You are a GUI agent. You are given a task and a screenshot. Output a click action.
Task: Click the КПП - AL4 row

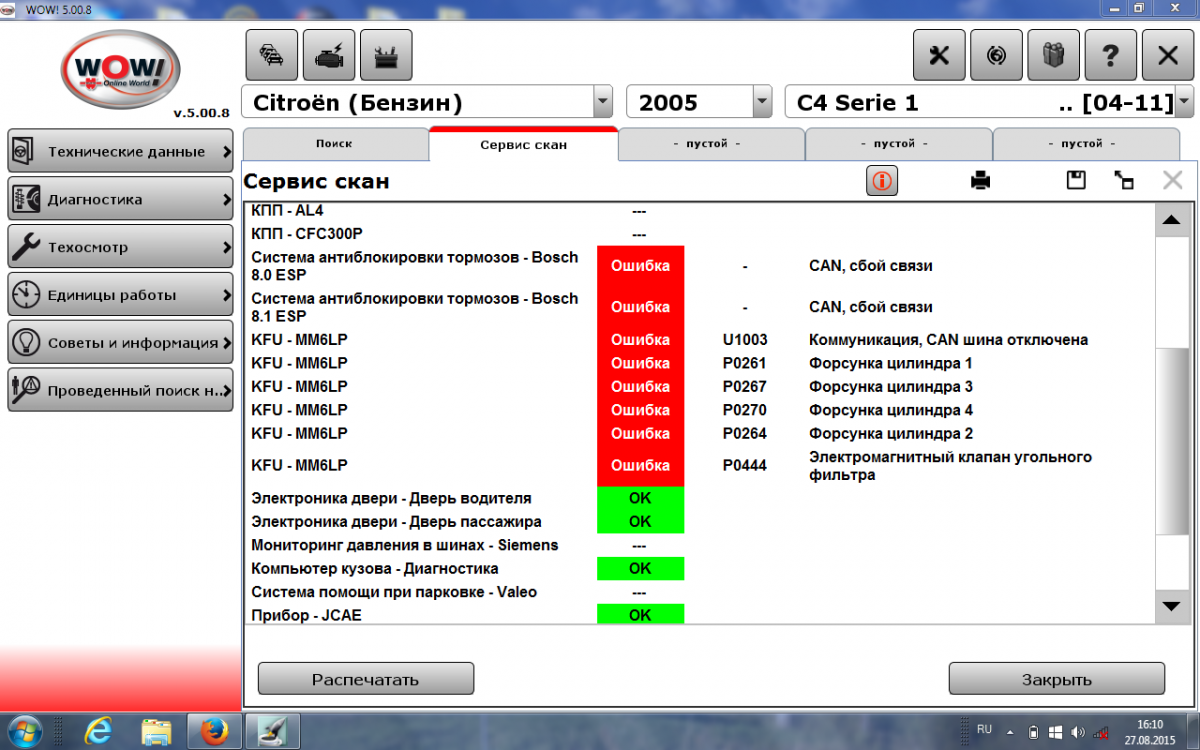700,211
